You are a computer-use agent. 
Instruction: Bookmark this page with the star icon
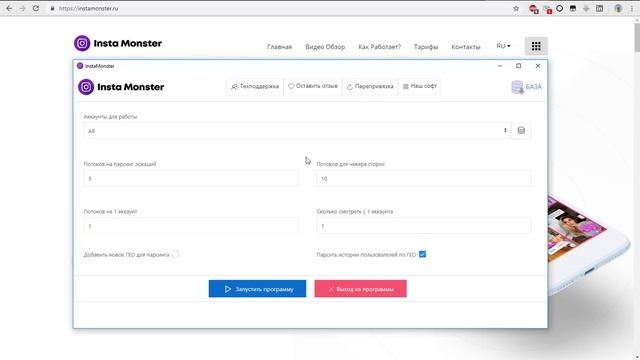516,8
